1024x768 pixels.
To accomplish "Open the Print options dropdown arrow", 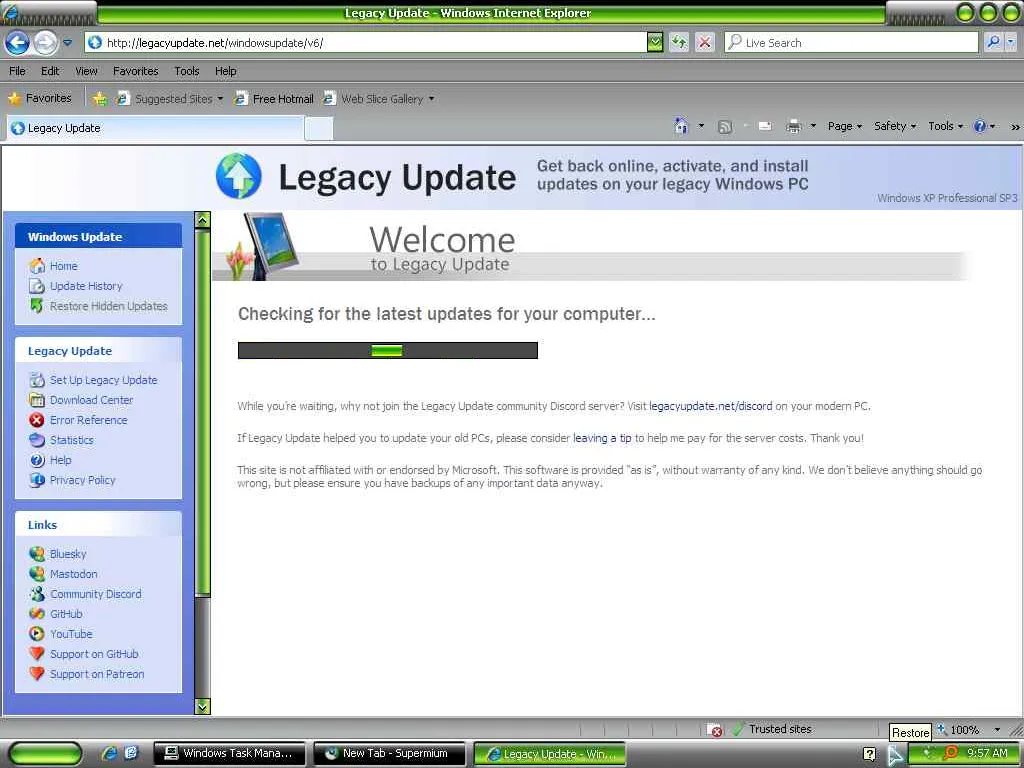I will coord(813,127).
